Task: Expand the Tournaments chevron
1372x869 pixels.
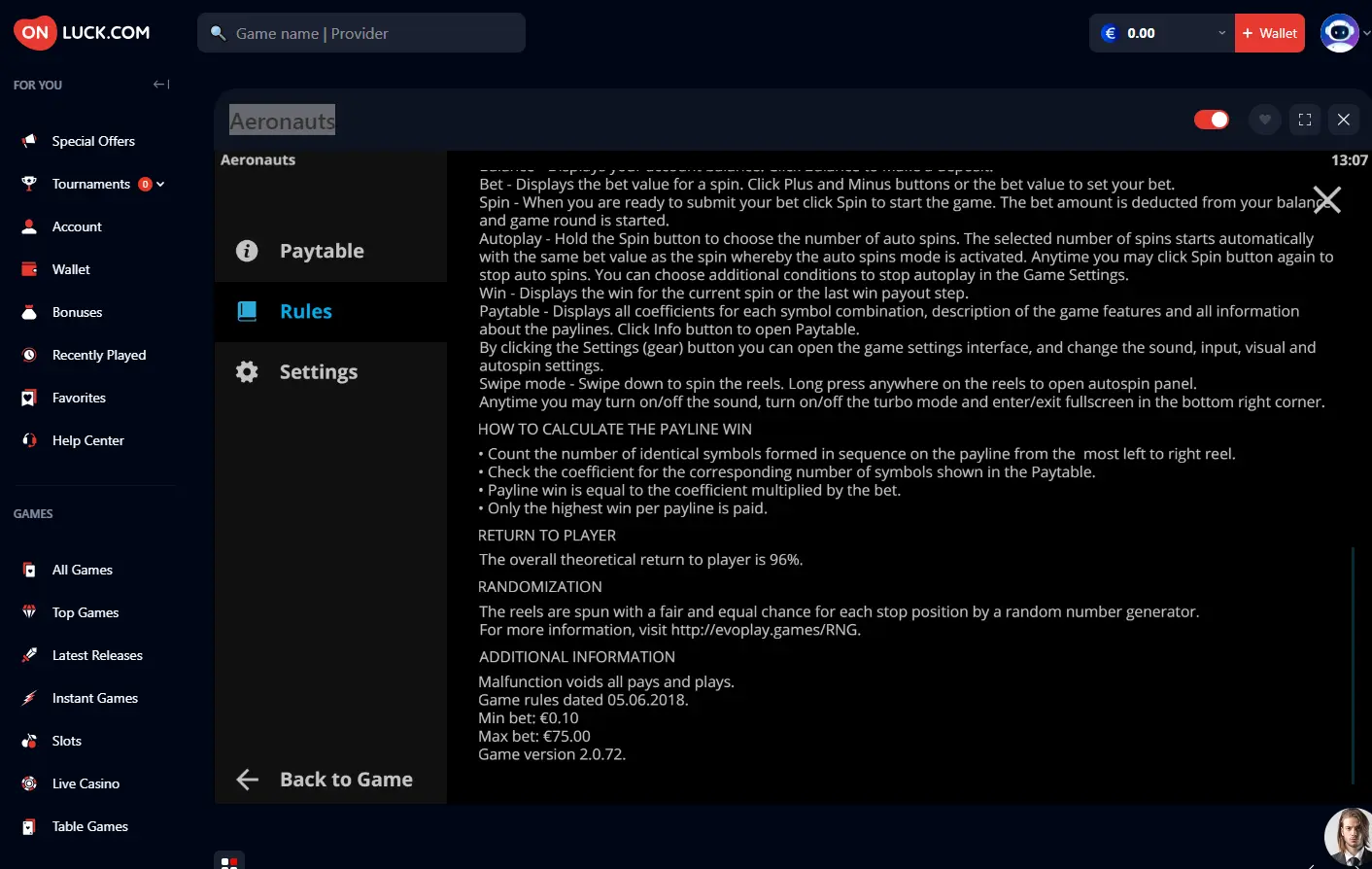Action: point(160,184)
